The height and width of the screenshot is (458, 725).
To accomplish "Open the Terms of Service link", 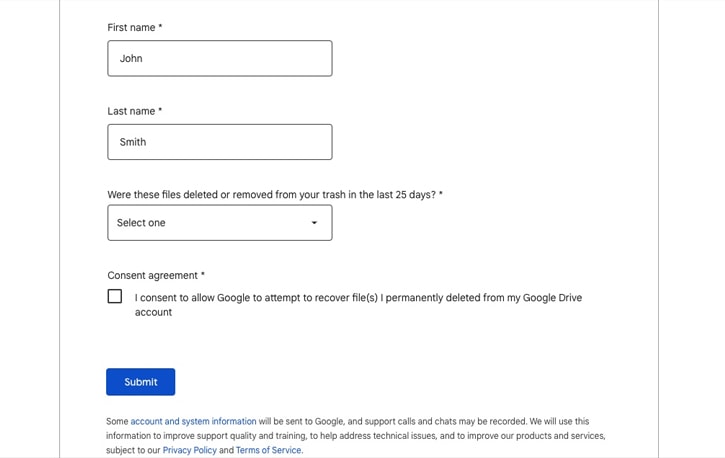I will click(x=269, y=450).
